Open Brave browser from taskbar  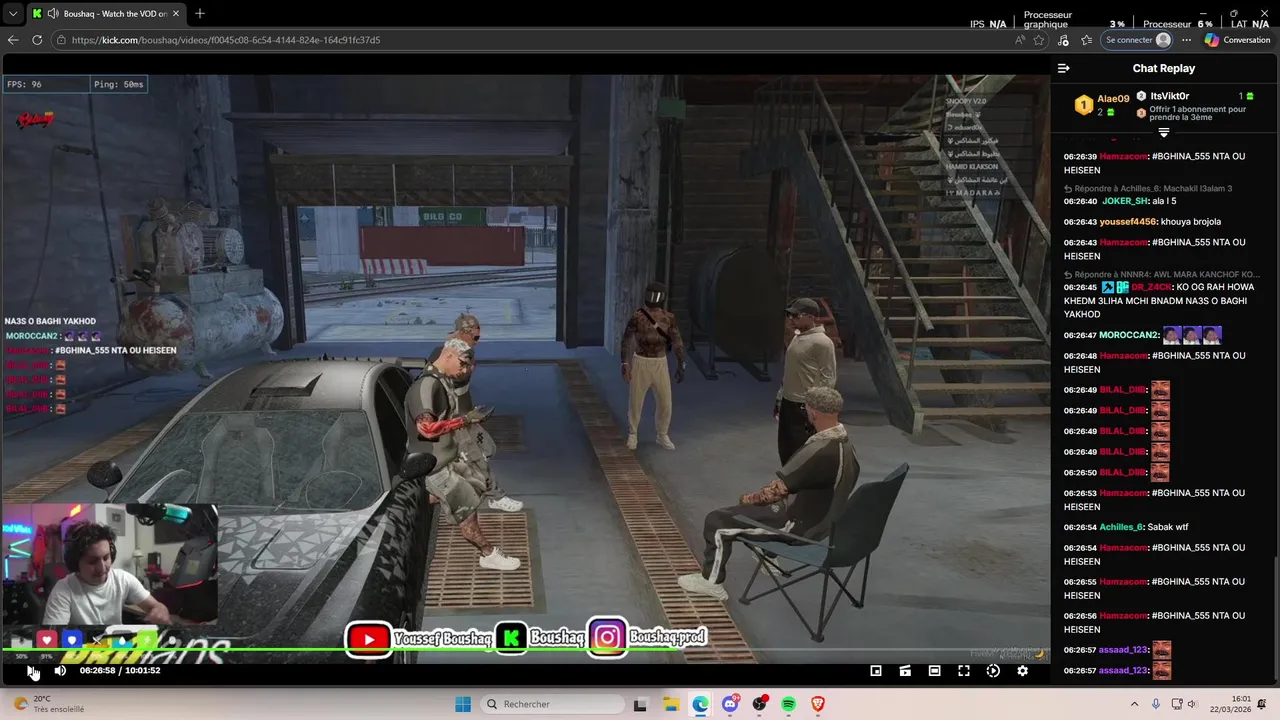coord(818,704)
